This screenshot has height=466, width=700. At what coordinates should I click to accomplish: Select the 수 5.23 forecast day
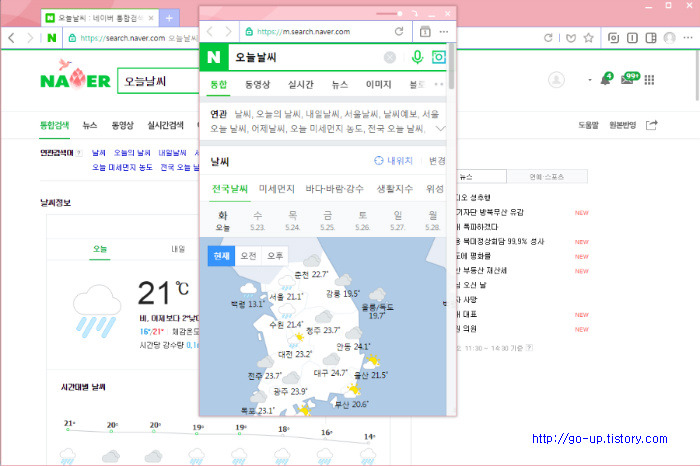tap(258, 221)
